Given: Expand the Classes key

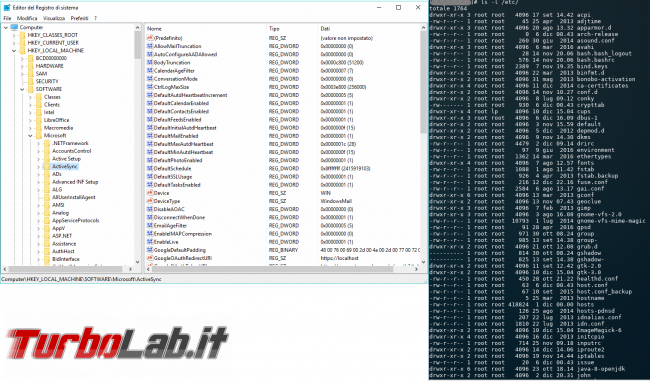Looking at the screenshot, I should click(30, 97).
